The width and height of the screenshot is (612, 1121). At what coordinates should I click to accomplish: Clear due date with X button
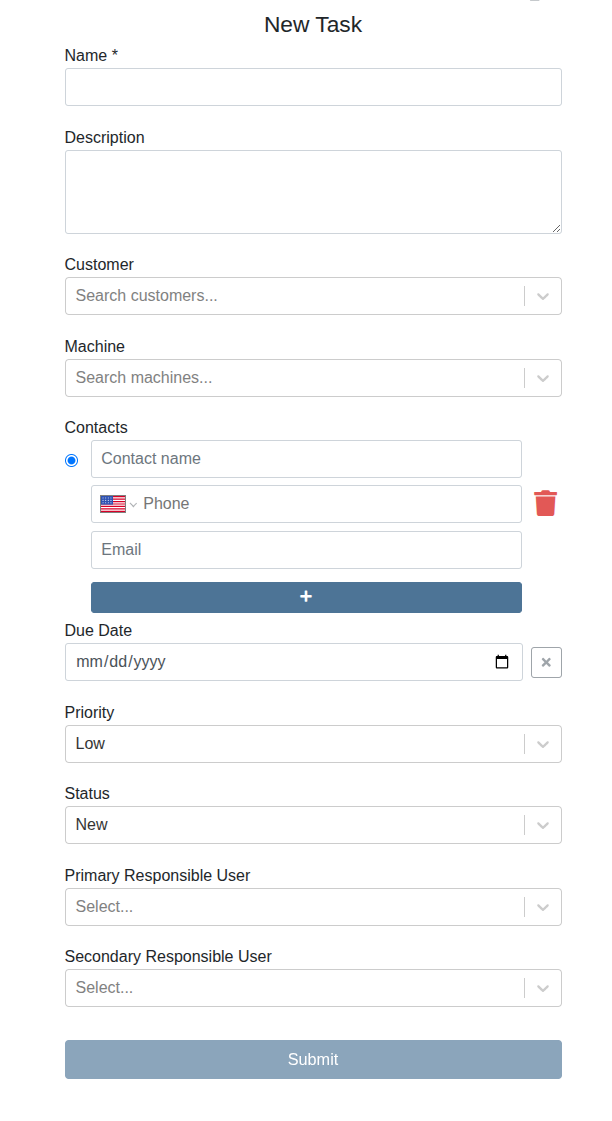(x=546, y=663)
